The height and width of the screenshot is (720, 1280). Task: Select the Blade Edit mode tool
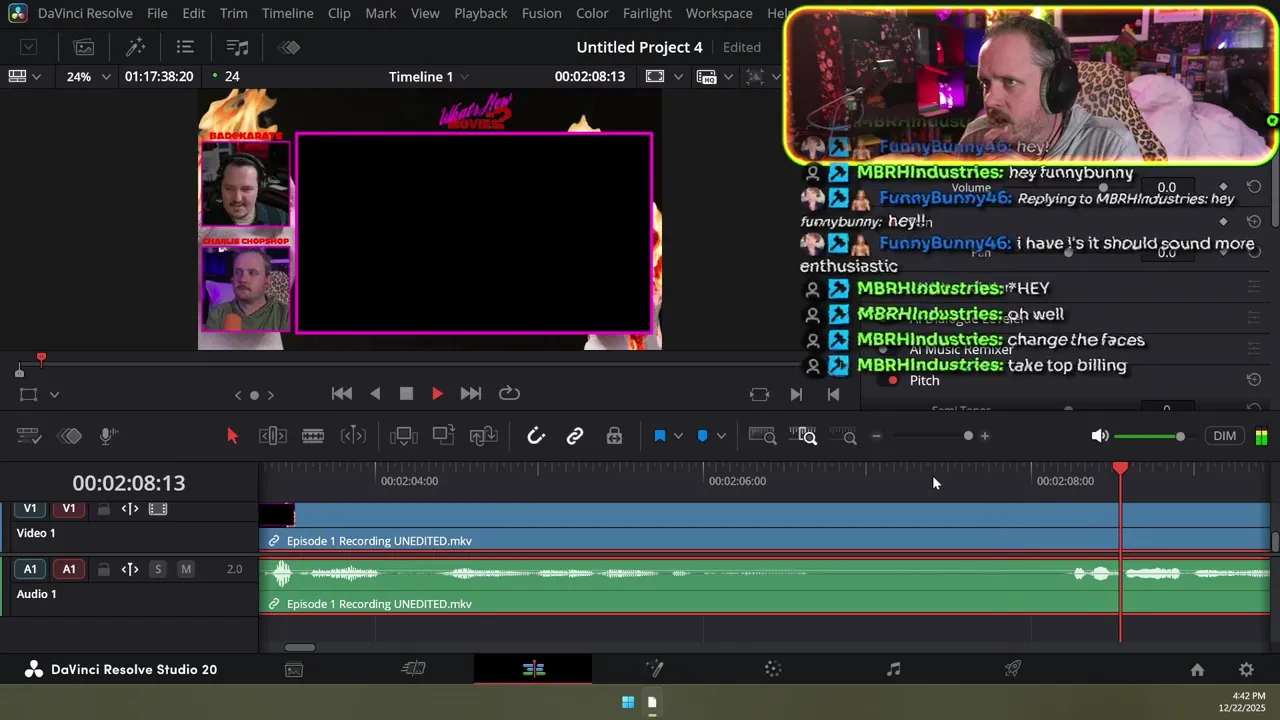tap(353, 436)
